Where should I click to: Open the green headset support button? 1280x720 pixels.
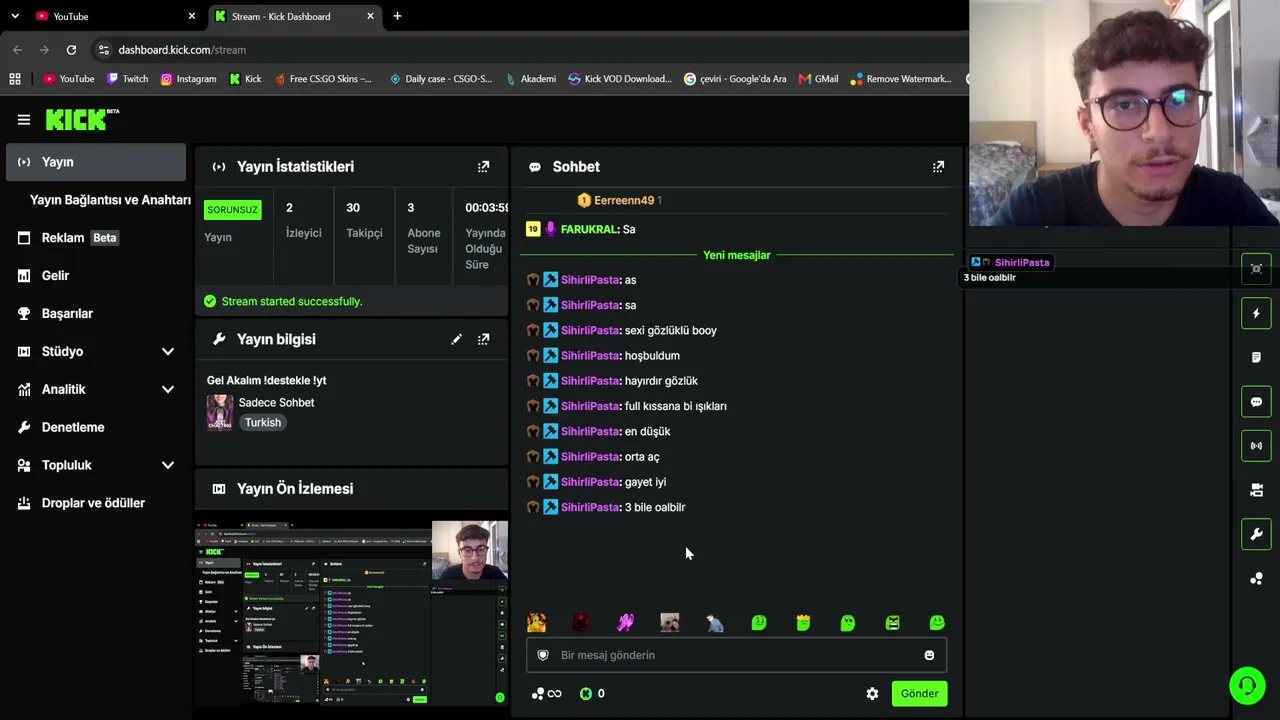click(x=1247, y=686)
